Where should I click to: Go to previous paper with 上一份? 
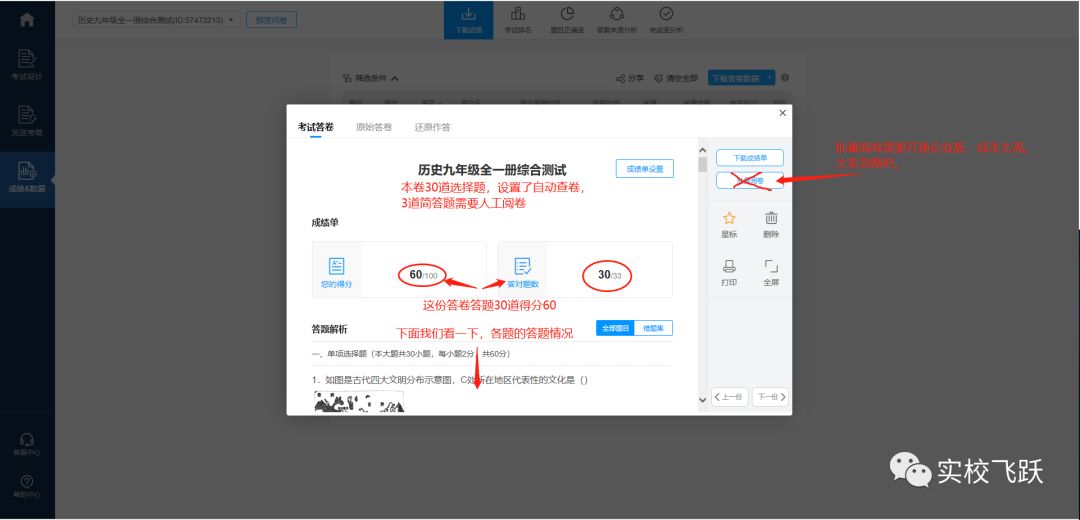[x=729, y=397]
